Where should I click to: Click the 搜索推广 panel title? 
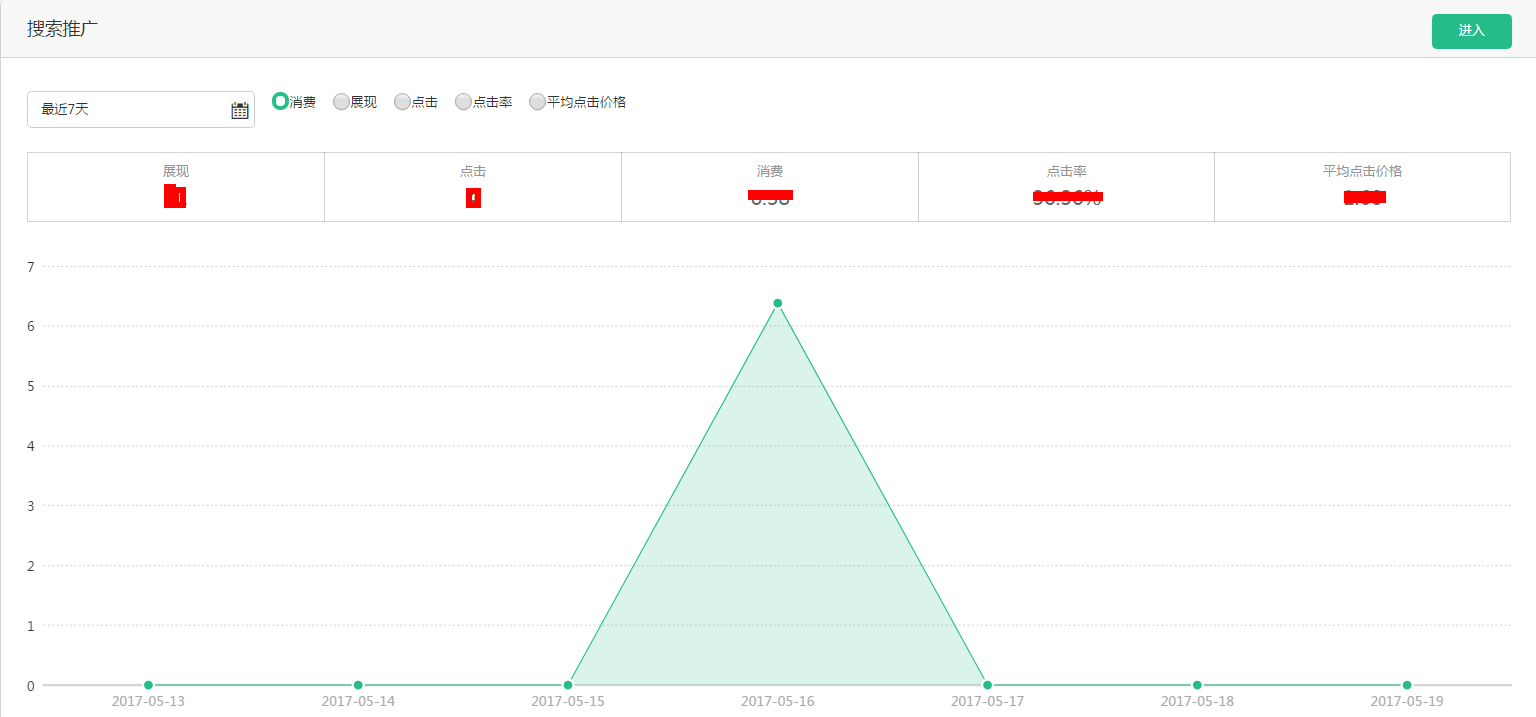(x=62, y=29)
